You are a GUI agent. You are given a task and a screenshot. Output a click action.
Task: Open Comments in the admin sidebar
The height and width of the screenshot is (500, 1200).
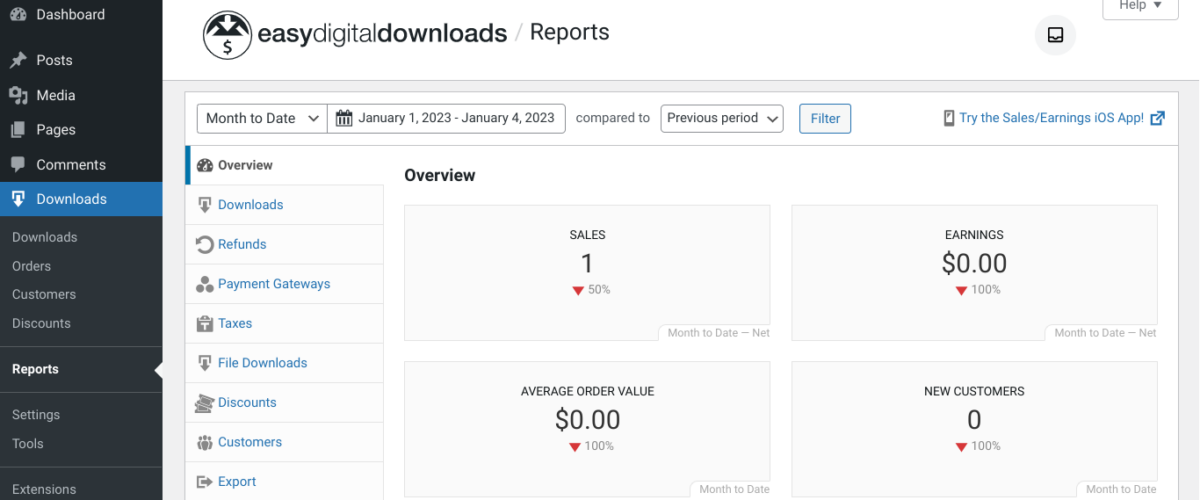(81, 164)
